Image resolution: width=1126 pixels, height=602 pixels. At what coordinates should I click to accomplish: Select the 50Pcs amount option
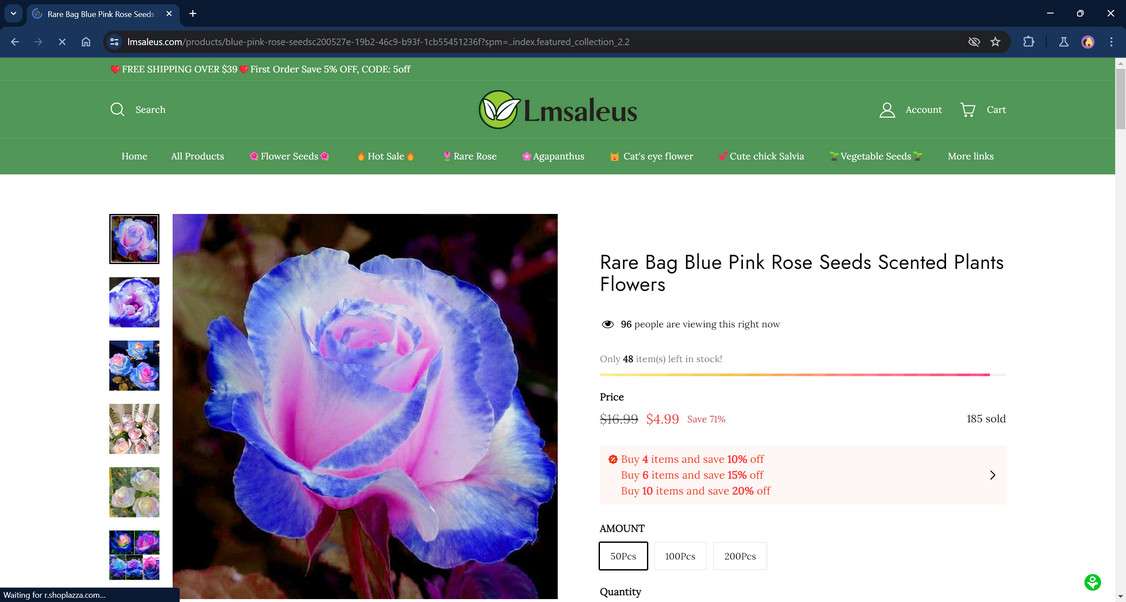coord(623,556)
